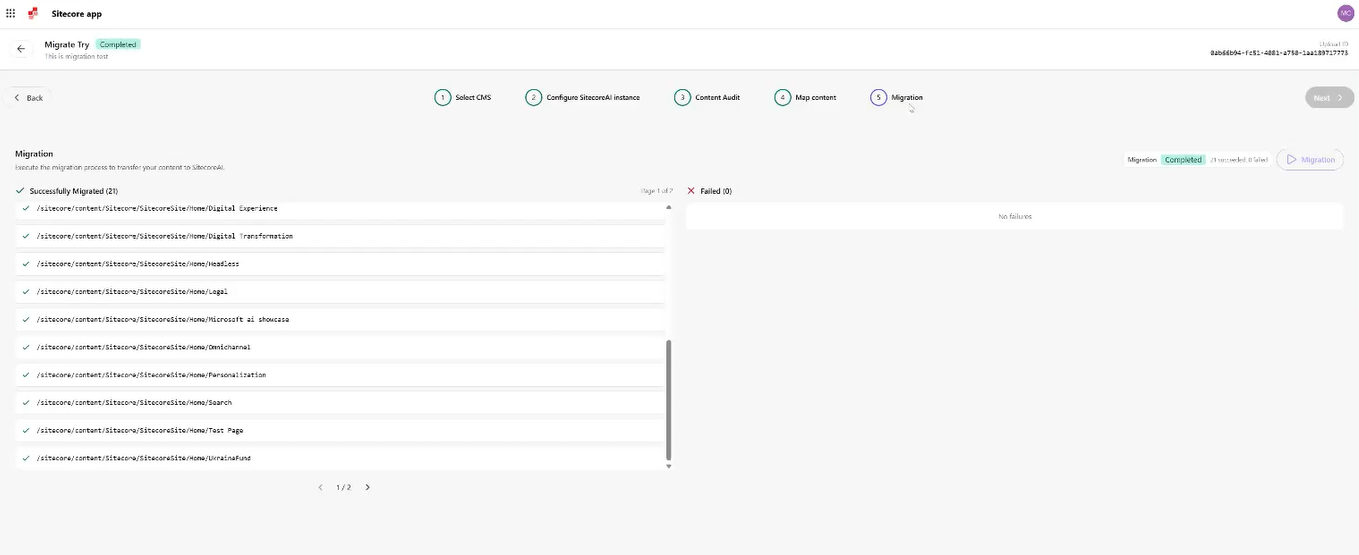Go to step 5 Migration
This screenshot has height=555, width=1359.
897,97
